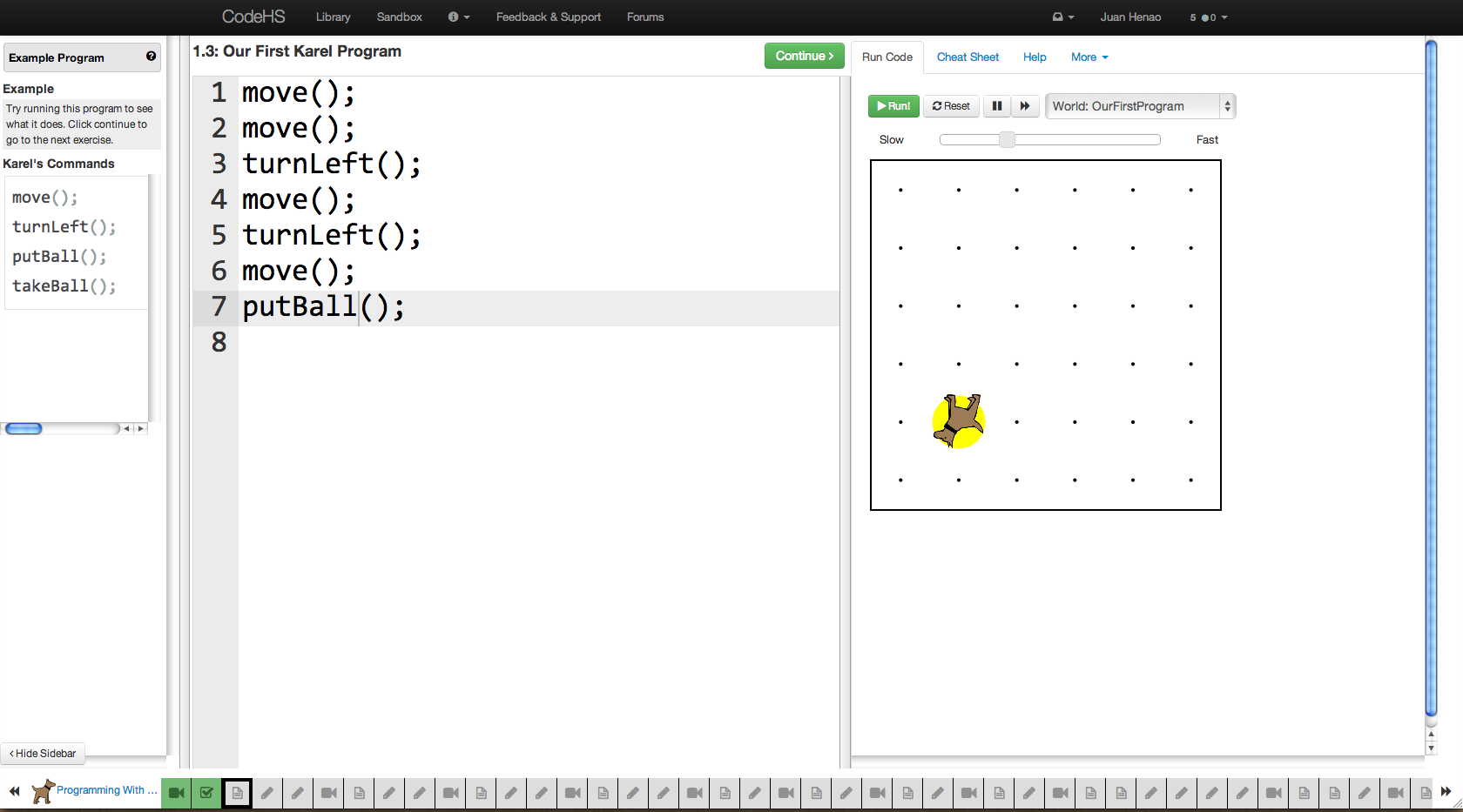The image size is (1463, 812).
Task: Go to the Forums
Action: point(644,17)
